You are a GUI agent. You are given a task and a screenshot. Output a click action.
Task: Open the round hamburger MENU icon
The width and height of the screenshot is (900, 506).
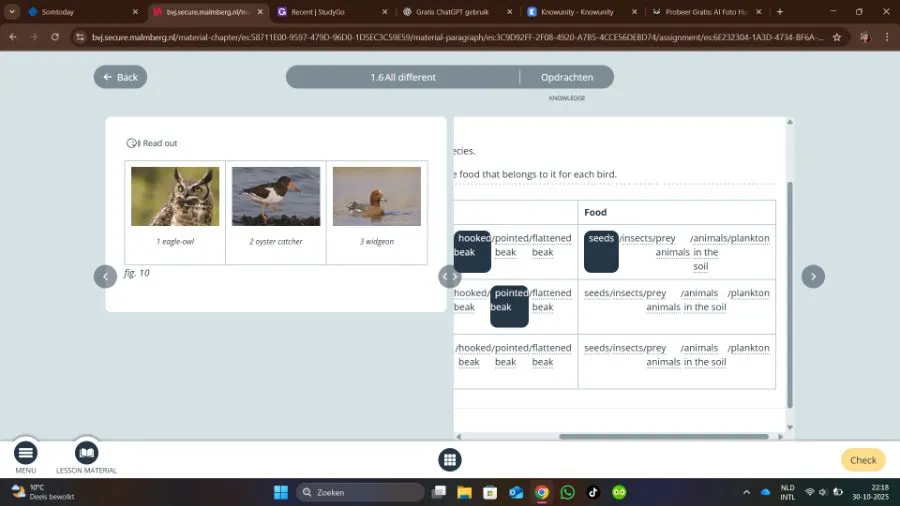pos(26,453)
